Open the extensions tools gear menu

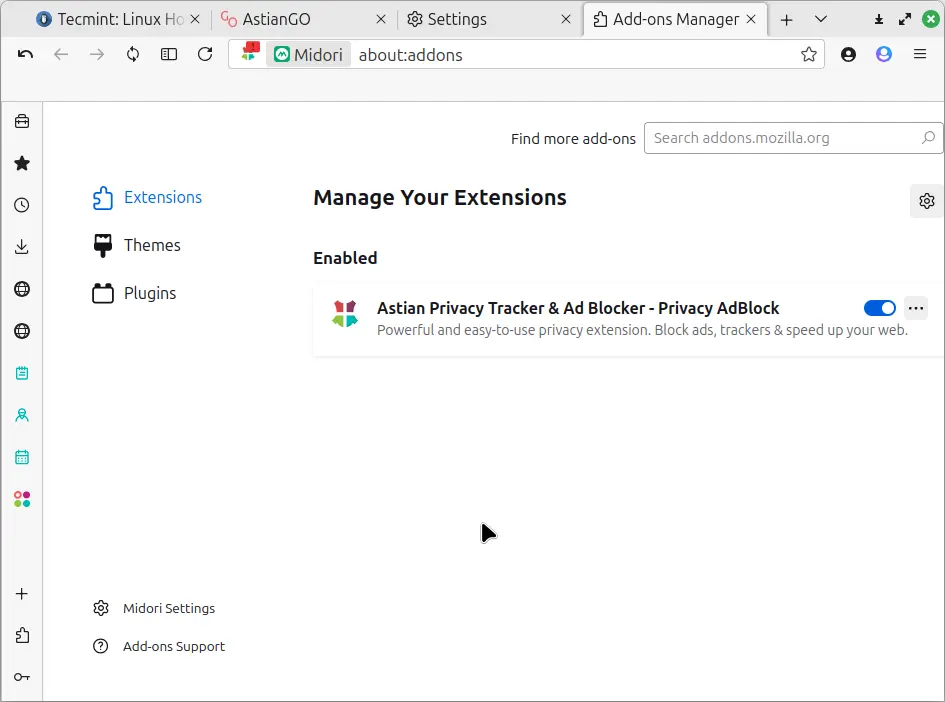point(926,201)
